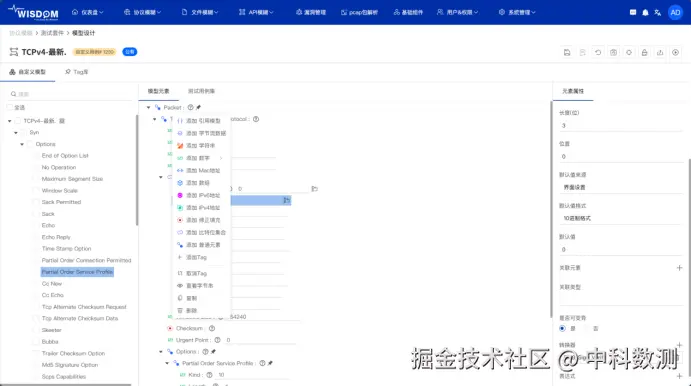The width and height of the screenshot is (692, 386).
Task: Click the help icon next to Kind
Action: [x=209, y=375]
